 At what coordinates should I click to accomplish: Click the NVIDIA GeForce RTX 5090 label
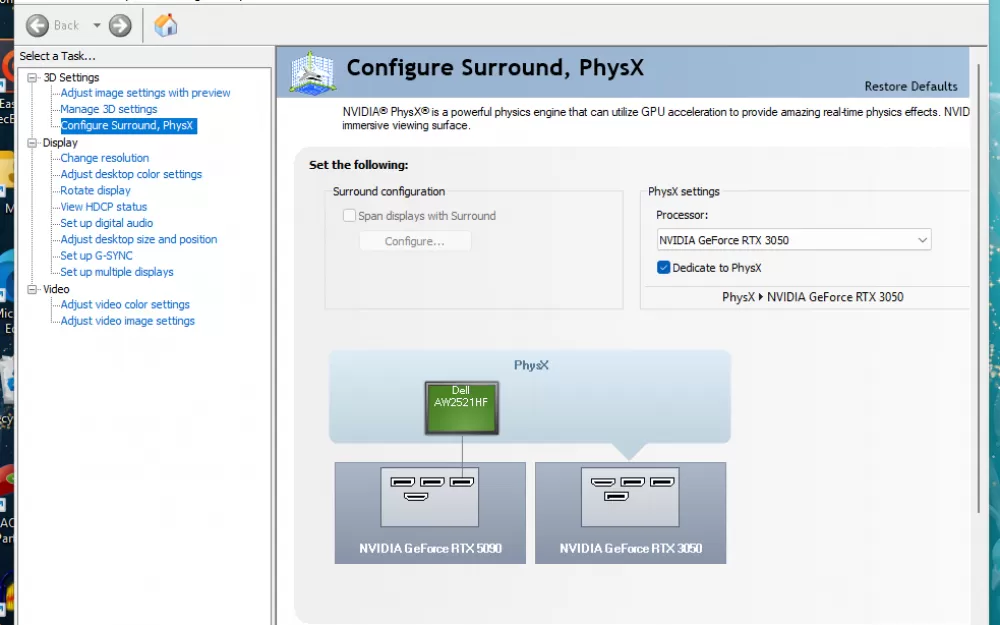click(x=430, y=548)
